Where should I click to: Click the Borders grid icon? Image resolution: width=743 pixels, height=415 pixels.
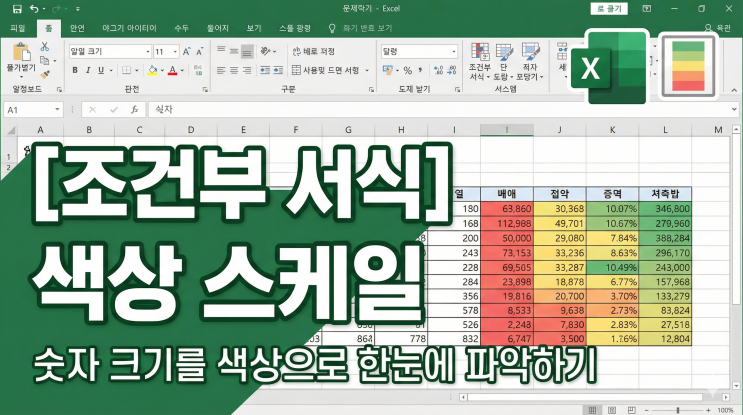[x=126, y=70]
